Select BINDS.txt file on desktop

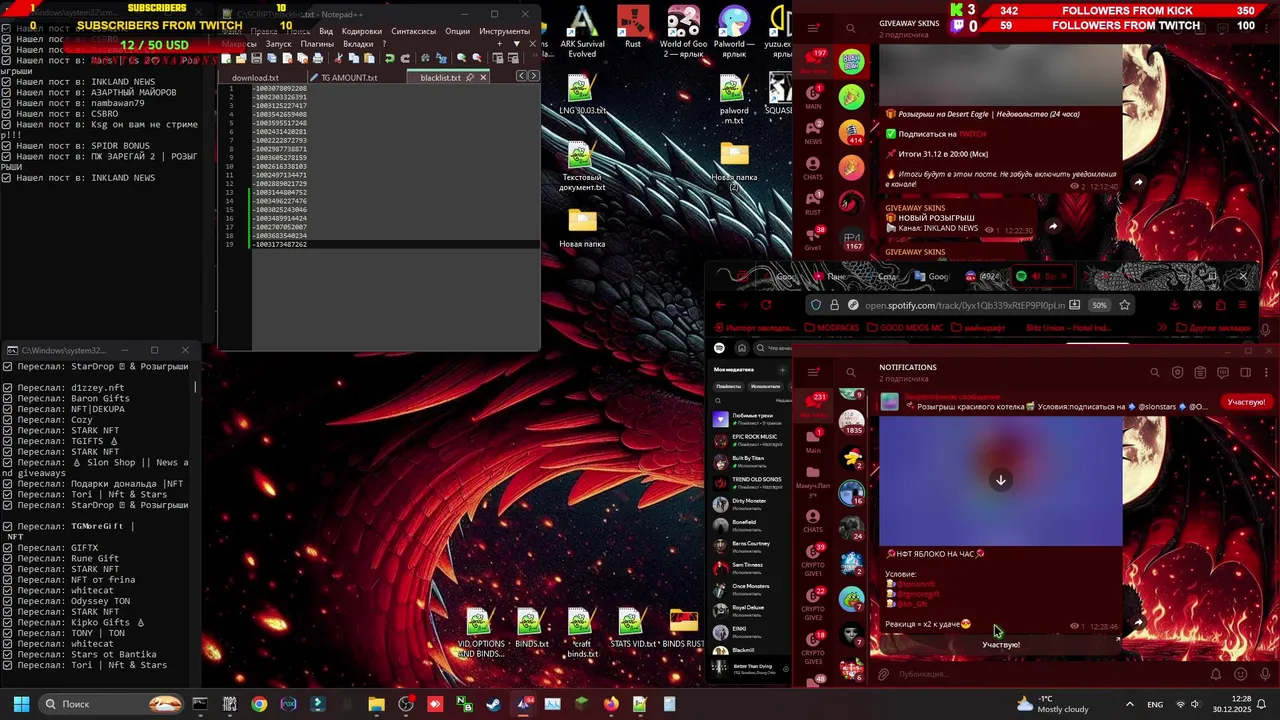coord(530,630)
